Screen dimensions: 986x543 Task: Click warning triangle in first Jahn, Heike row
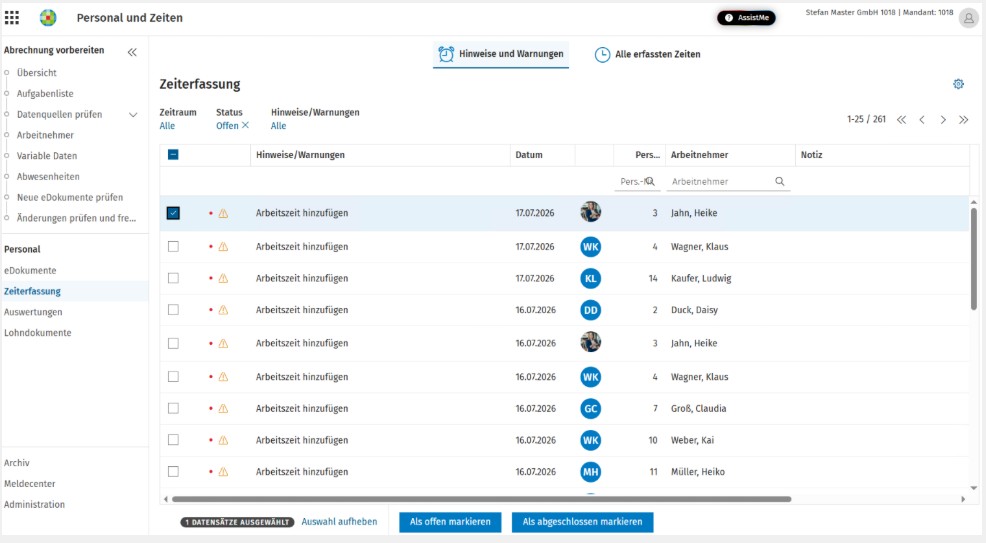(x=223, y=214)
